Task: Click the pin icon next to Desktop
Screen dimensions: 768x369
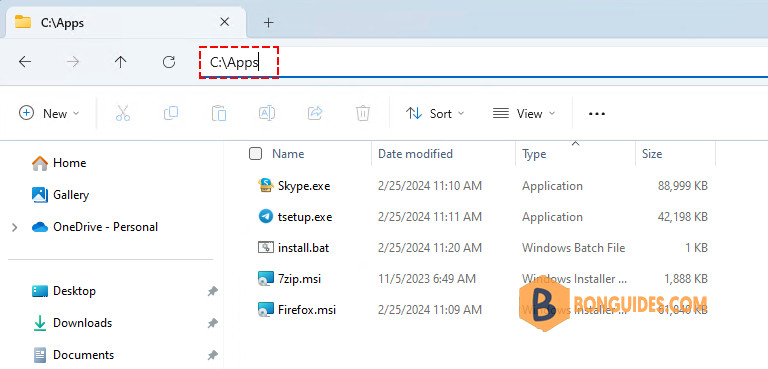Action: point(212,292)
